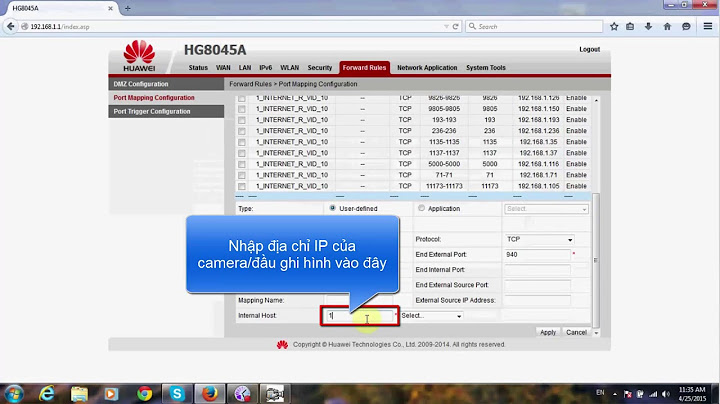Open Port Mapping Configuration in sidebar

(166, 98)
